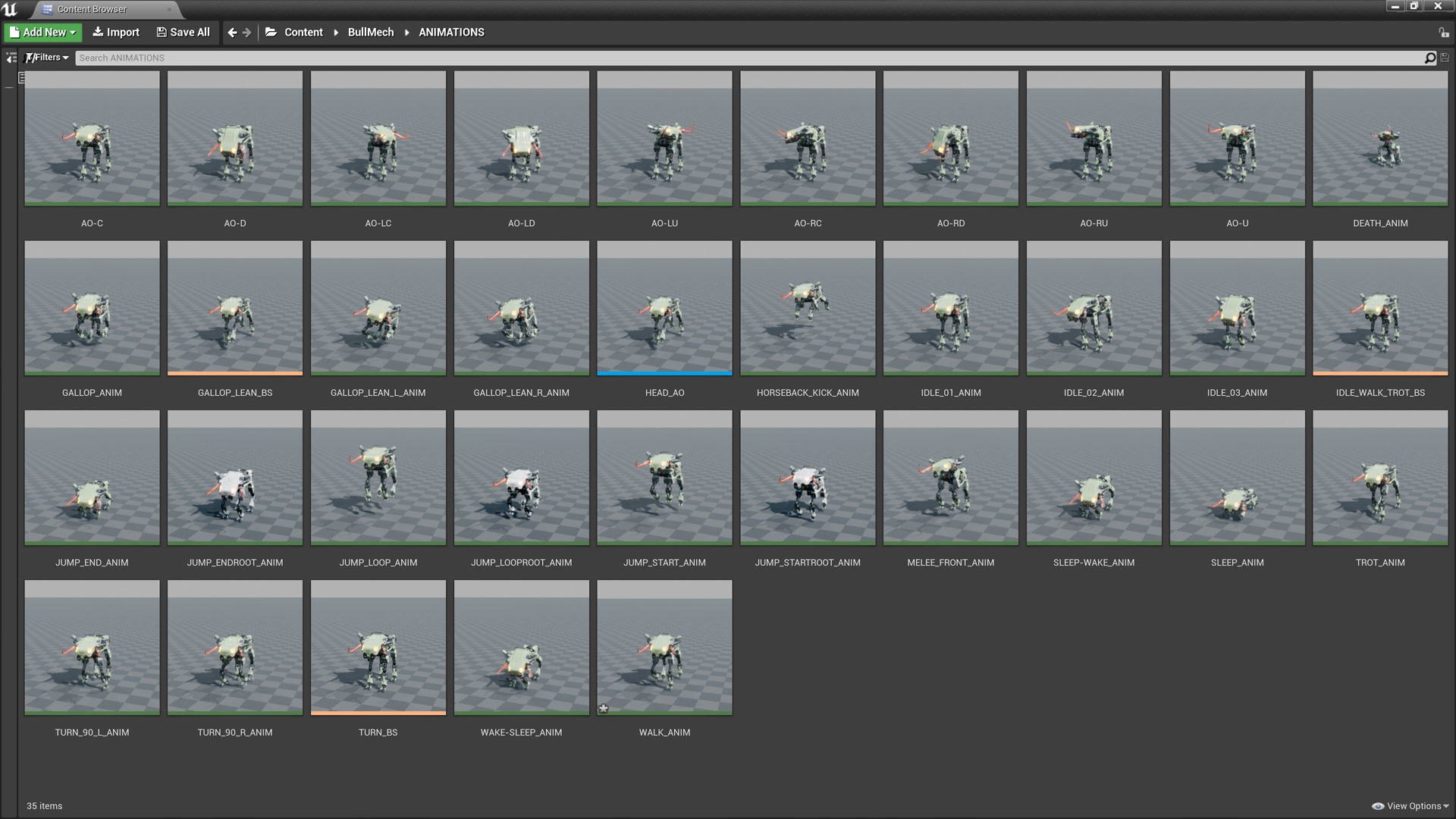Click the folder path picker icon
Screen dimensions: 1456x819
tap(271, 33)
